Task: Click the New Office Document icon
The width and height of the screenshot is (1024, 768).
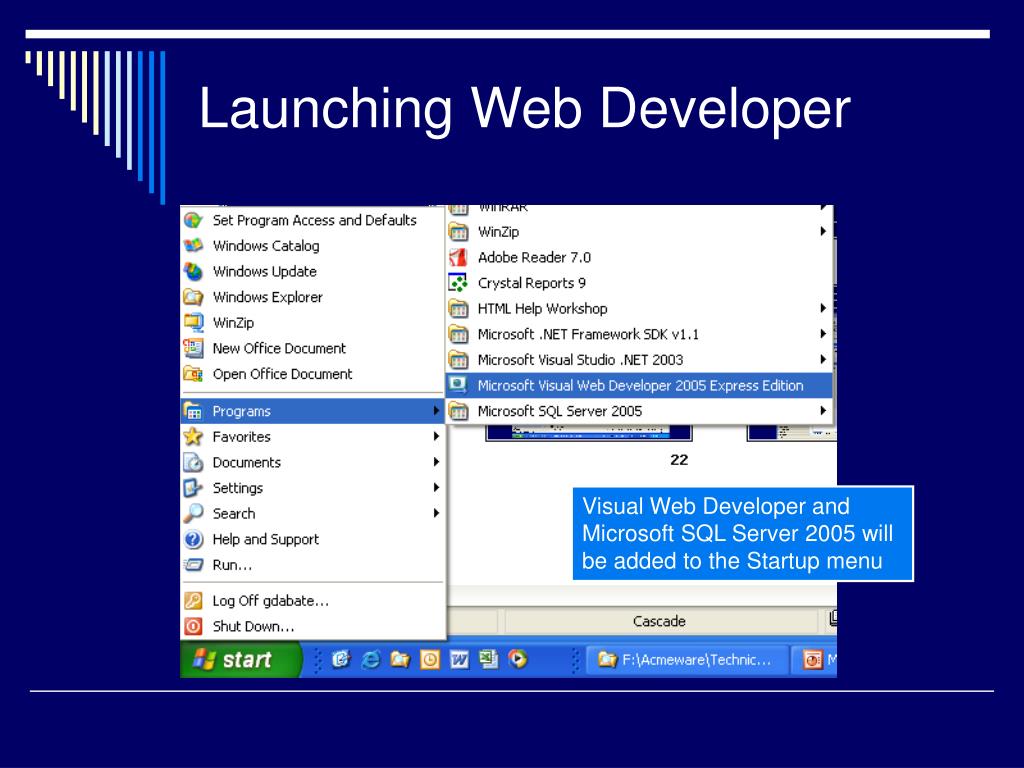Action: (x=193, y=348)
